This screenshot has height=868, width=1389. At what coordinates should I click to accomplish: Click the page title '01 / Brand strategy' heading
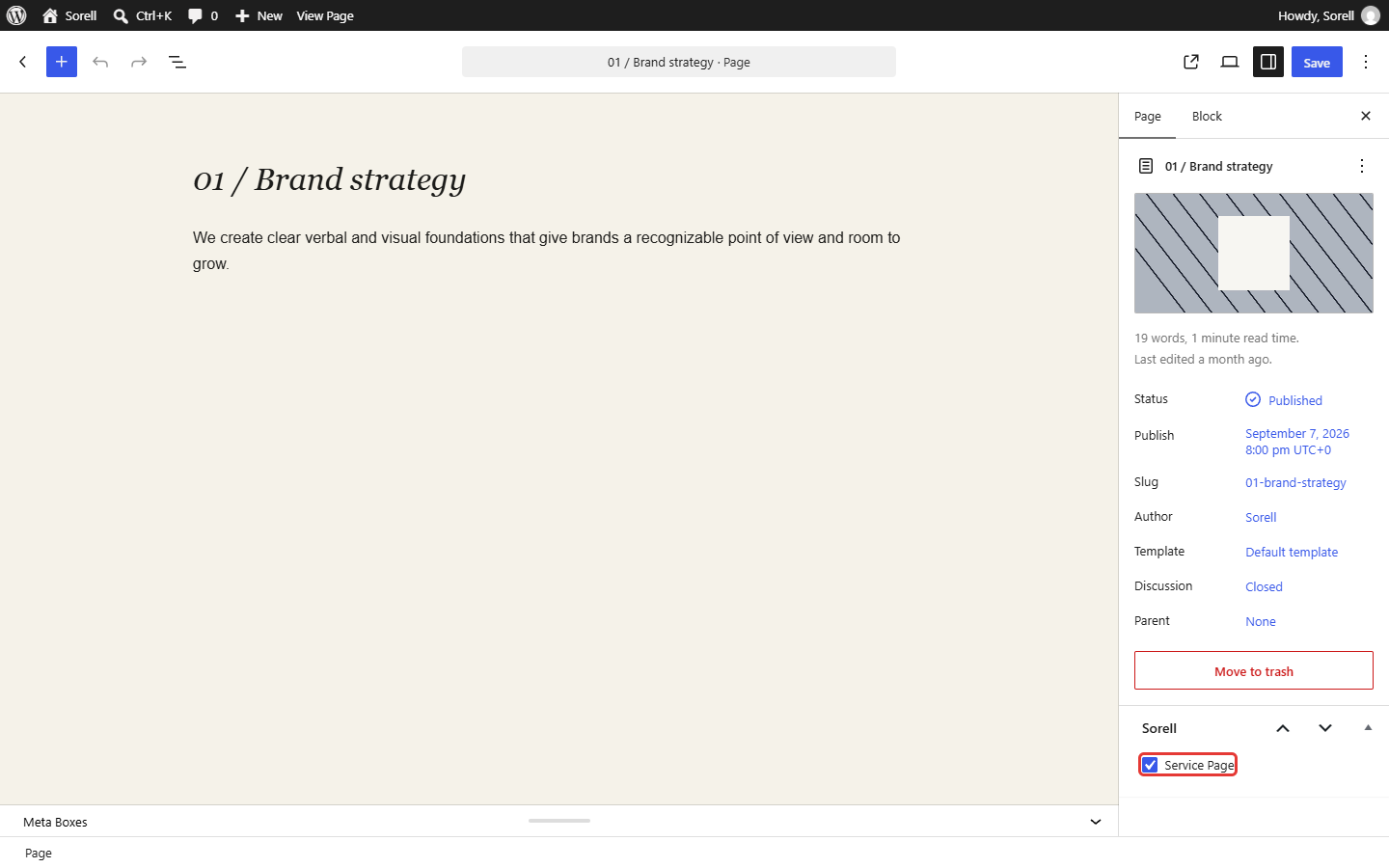(330, 179)
